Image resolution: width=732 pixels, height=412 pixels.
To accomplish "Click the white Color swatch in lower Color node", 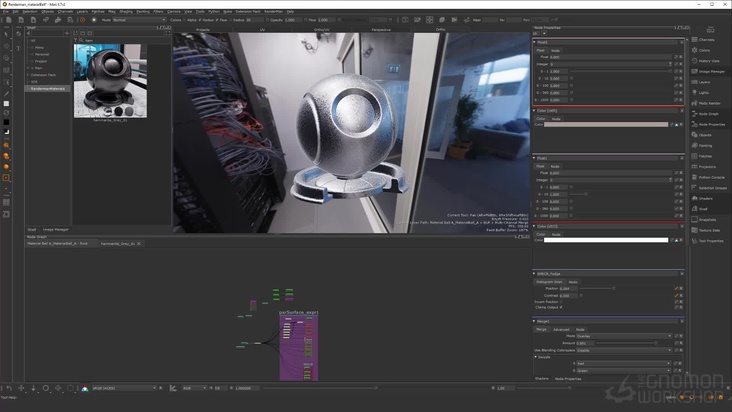I will click(606, 240).
